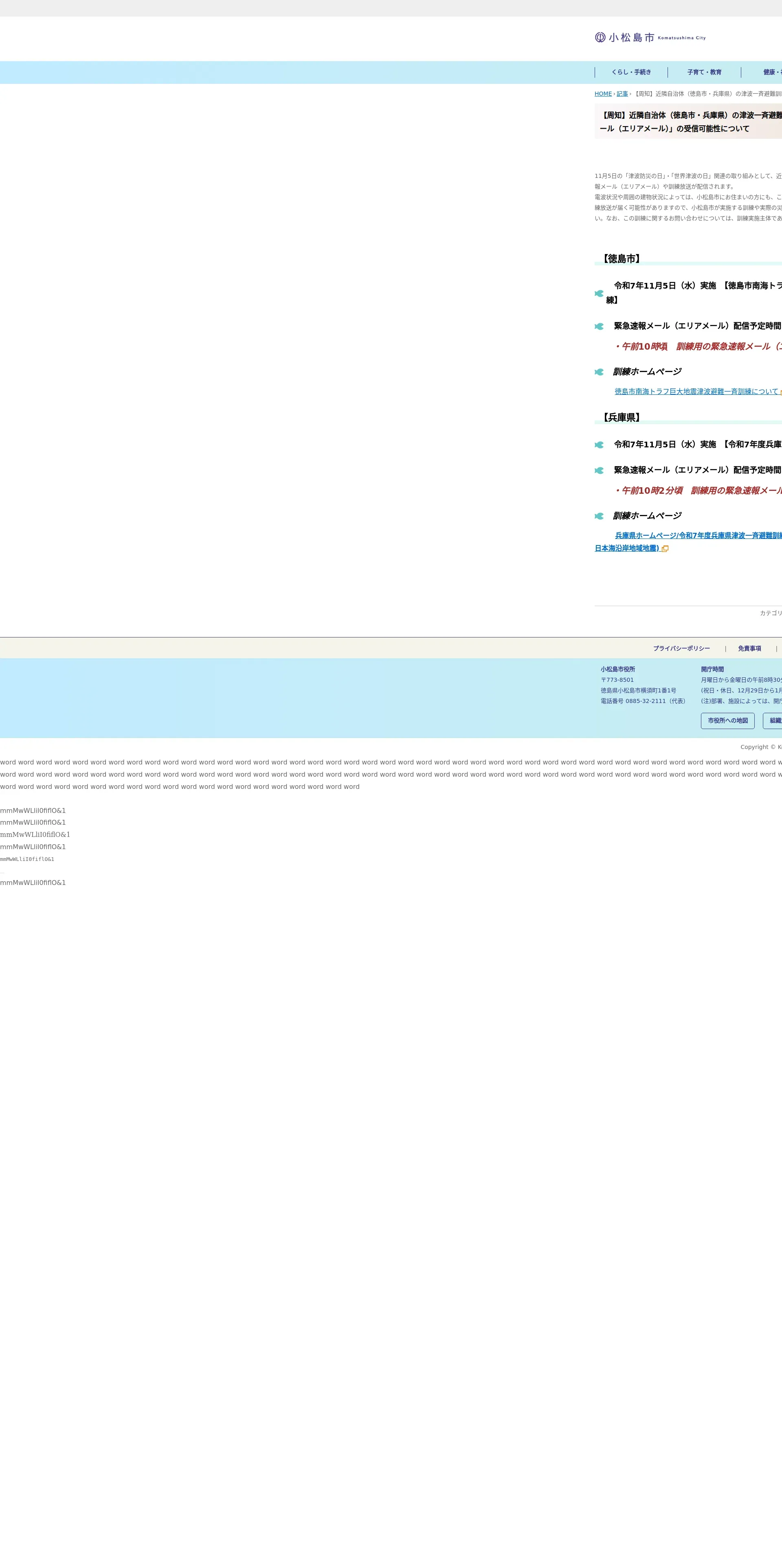Open the くらし・手続き navigation menu
Image resolution: width=782 pixels, height=1568 pixels.
631,72
